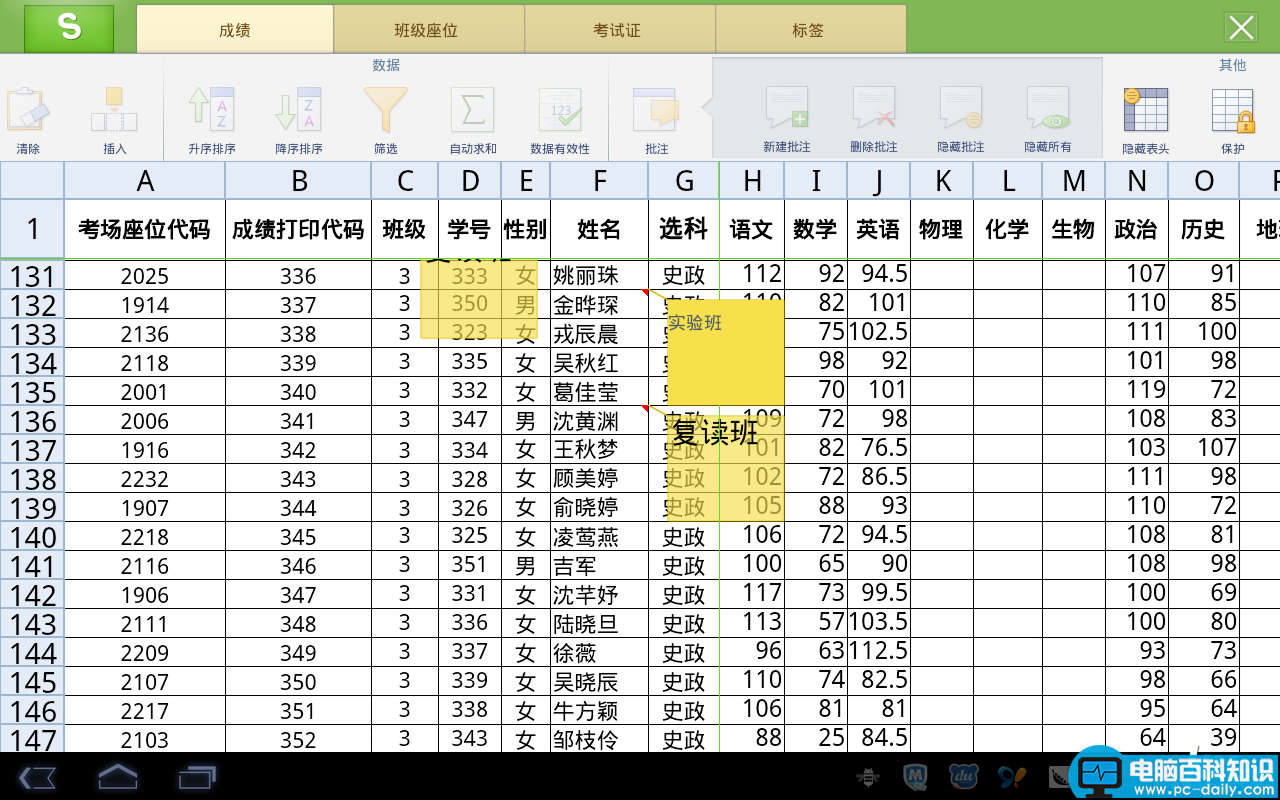Close the spreadsheet with X button

(1241, 28)
